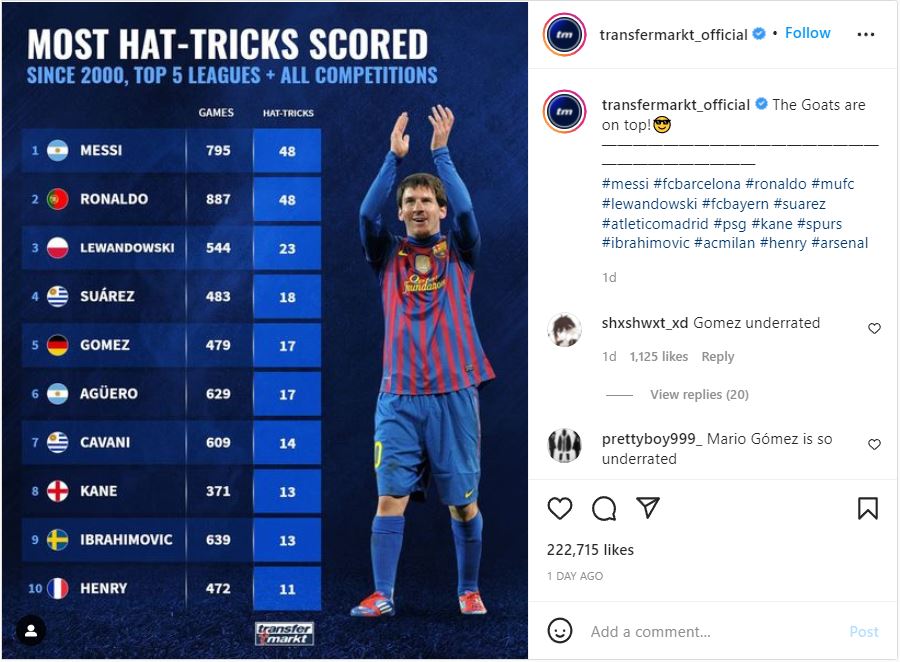
Task: Share the post via paper plane icon
Action: coord(648,508)
